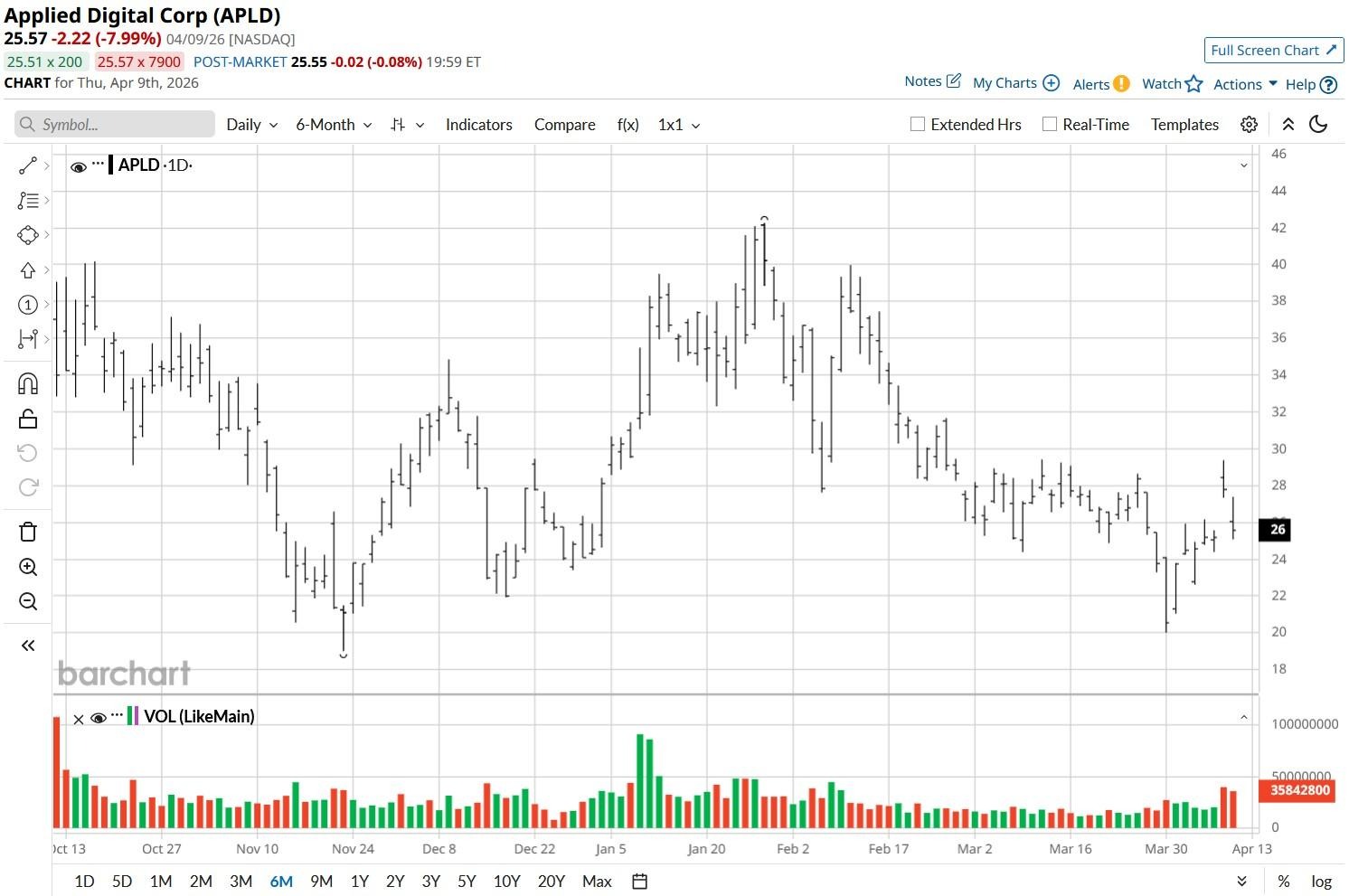Select the 9M range
The image size is (1349, 896).
321,882
